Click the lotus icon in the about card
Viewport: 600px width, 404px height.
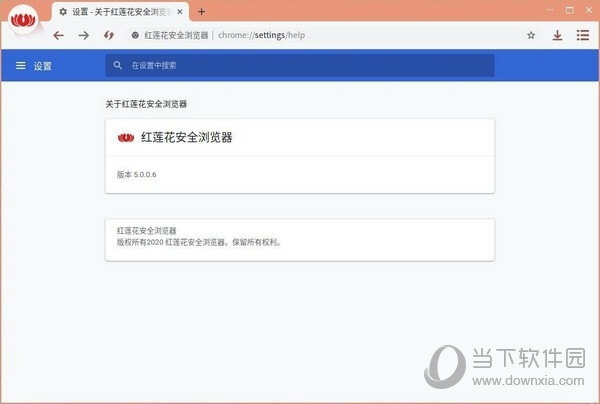pyautogui.click(x=126, y=137)
